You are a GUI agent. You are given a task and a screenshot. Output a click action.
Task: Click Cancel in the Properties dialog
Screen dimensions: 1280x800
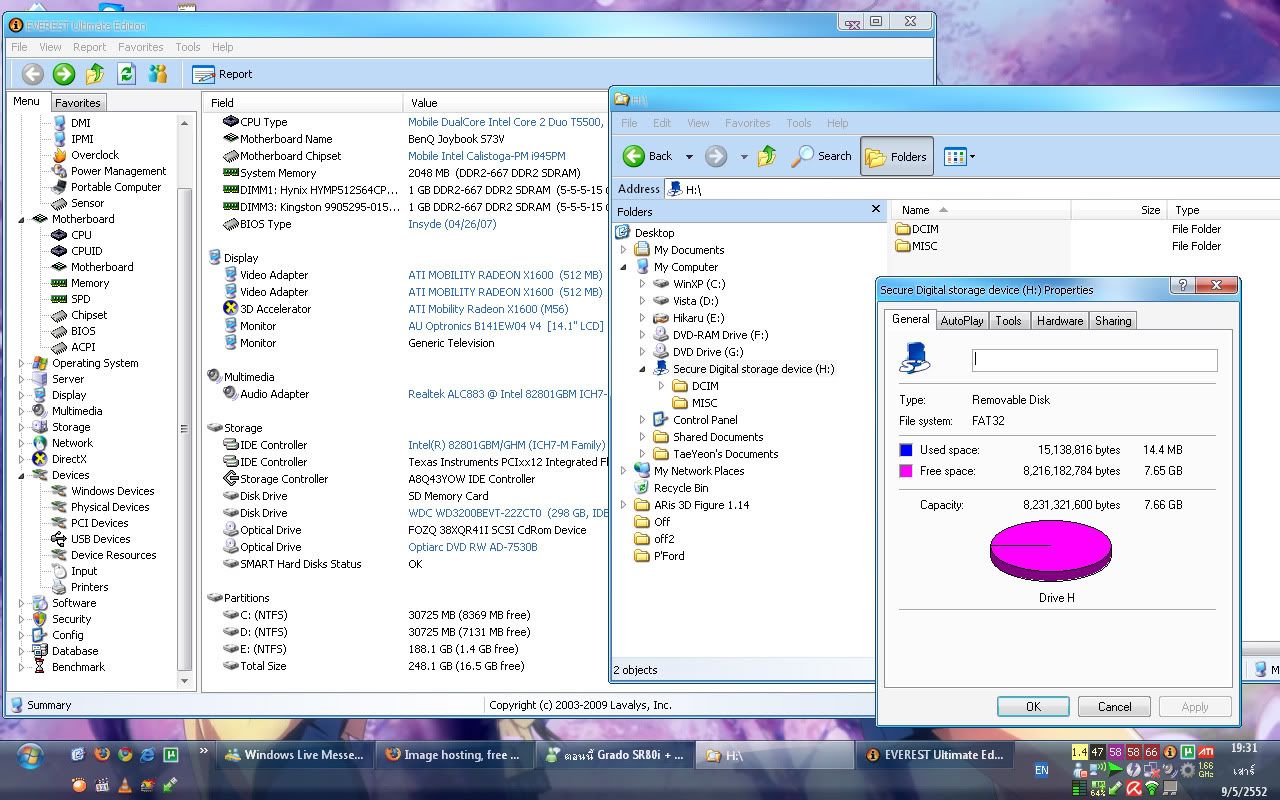pyautogui.click(x=1114, y=707)
